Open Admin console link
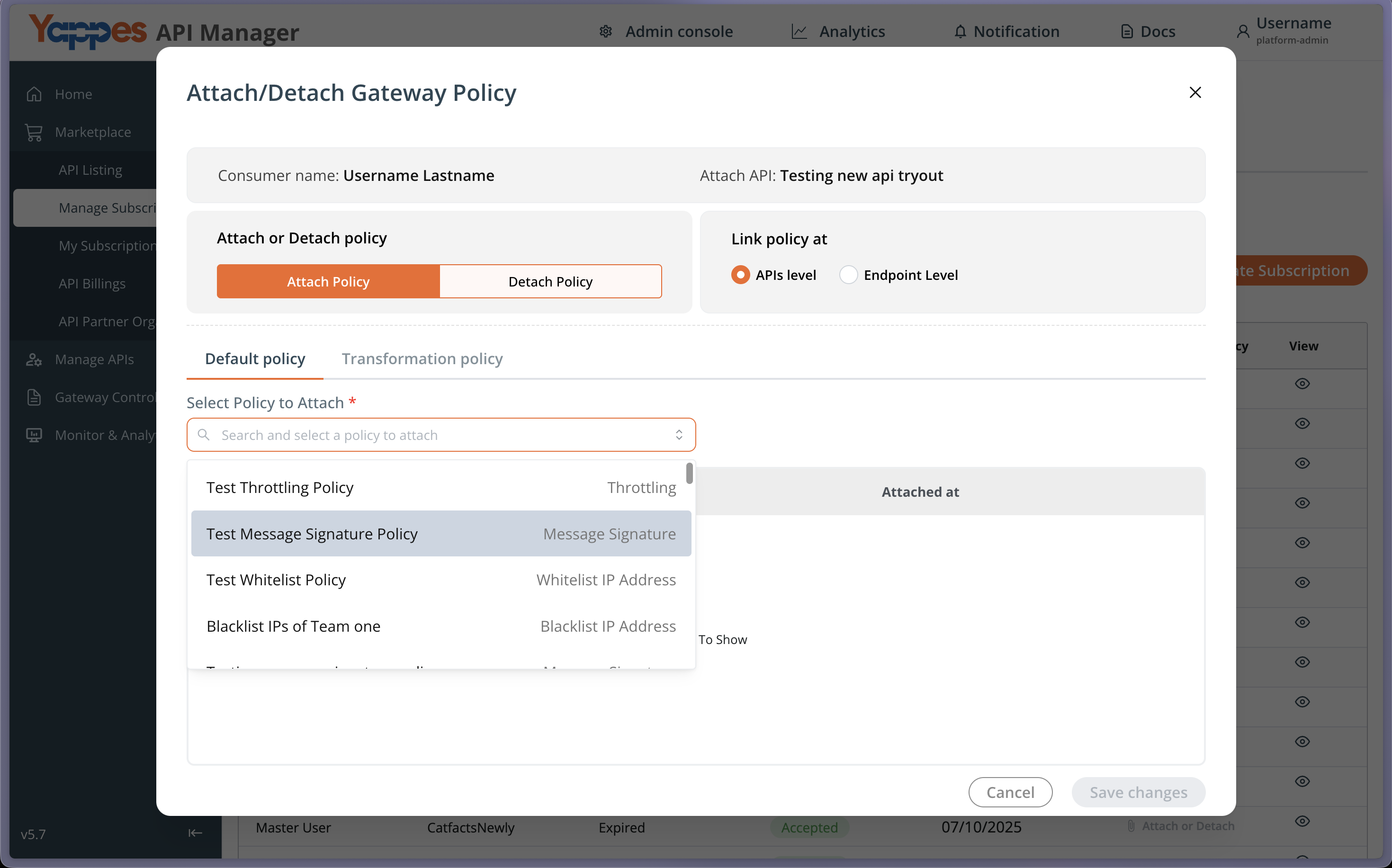Image resolution: width=1392 pixels, height=868 pixels. pyautogui.click(x=679, y=32)
